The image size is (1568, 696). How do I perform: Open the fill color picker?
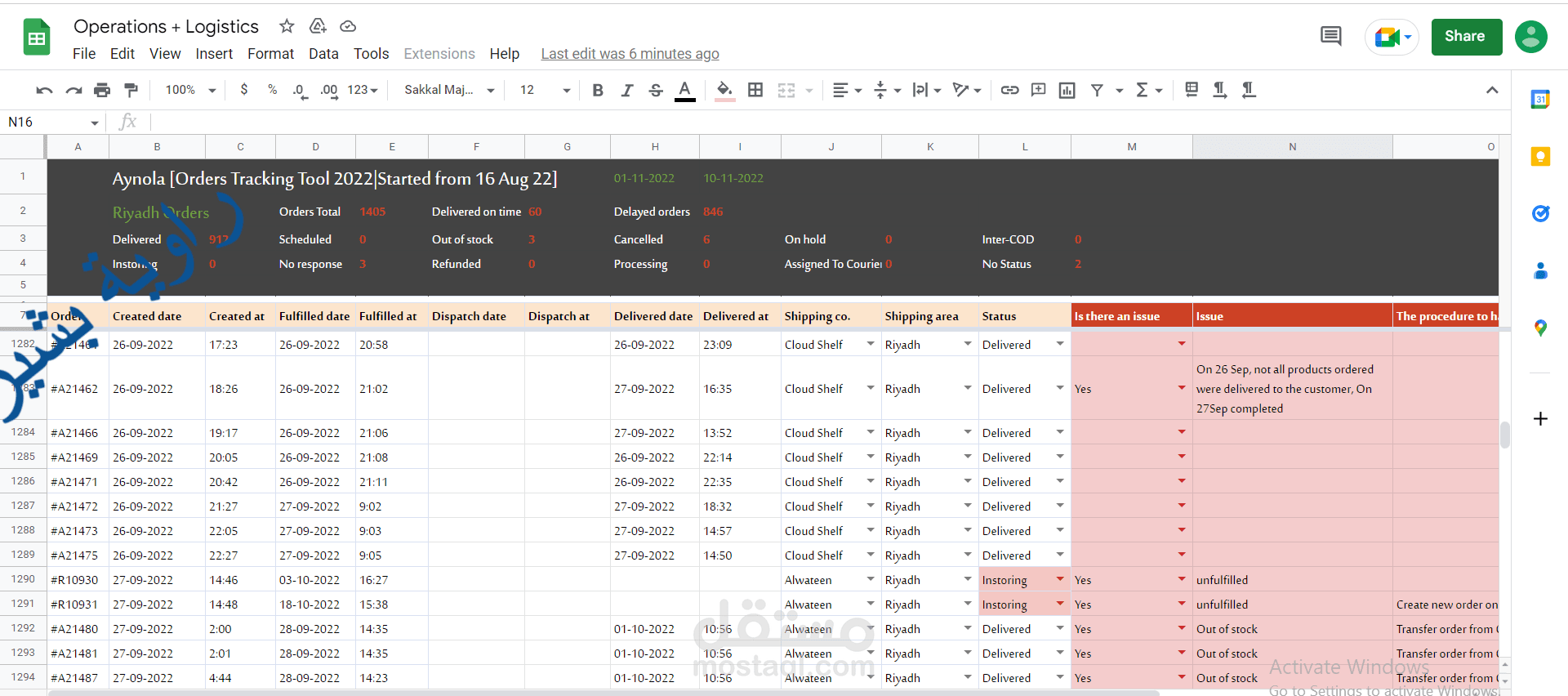tap(724, 90)
